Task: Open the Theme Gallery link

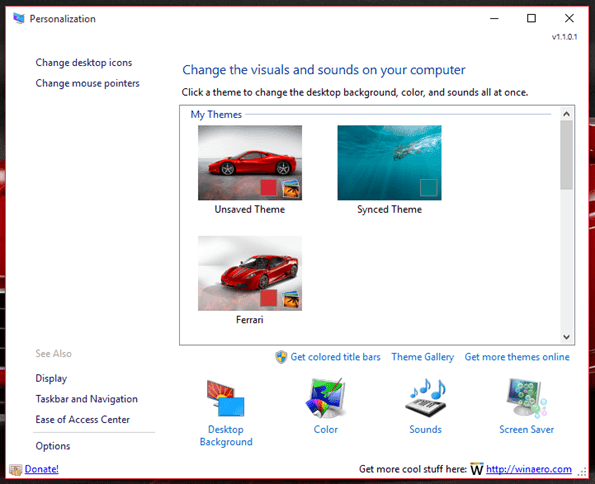Action: (x=423, y=357)
